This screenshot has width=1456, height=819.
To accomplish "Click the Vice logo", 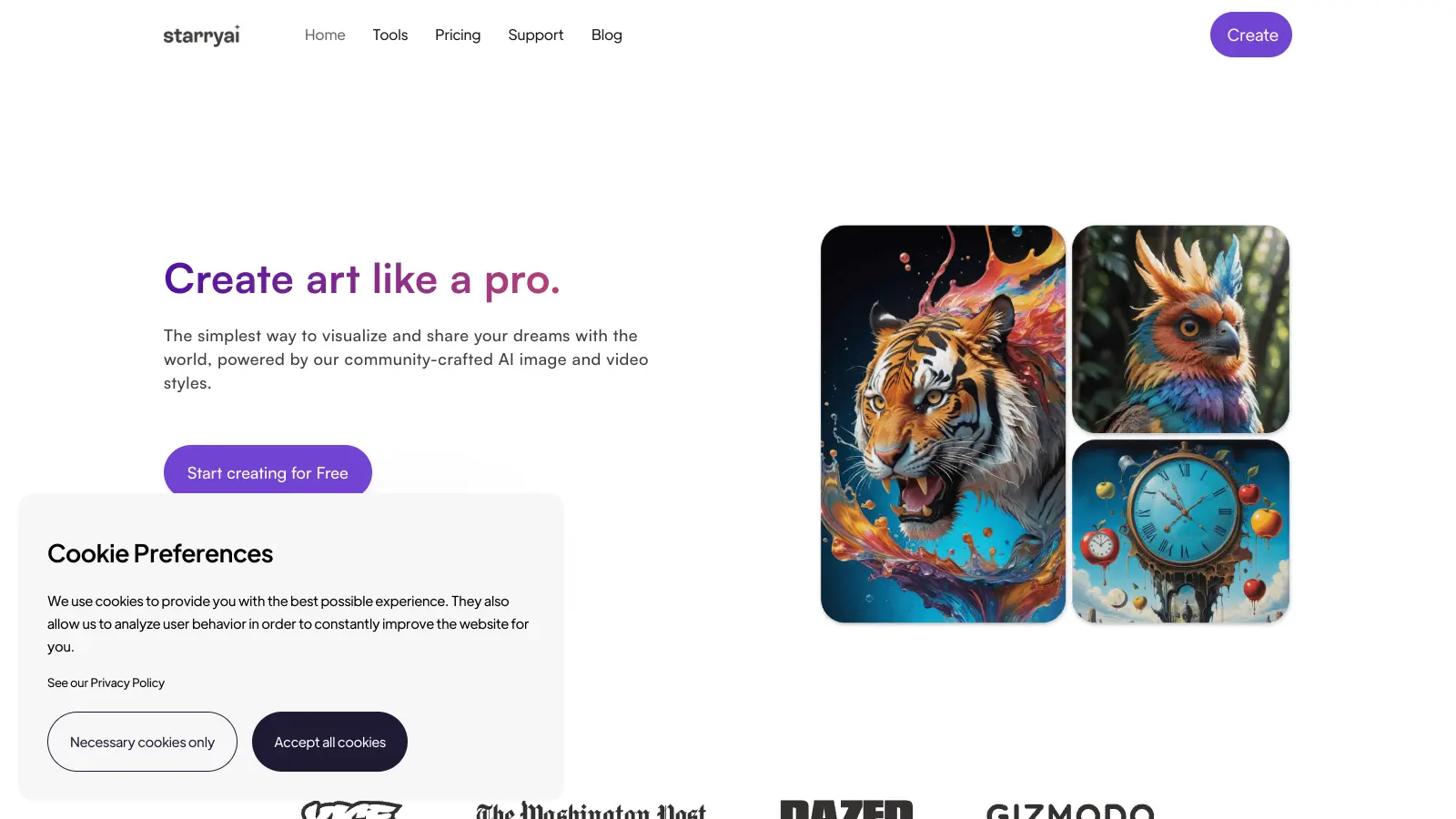I will (x=351, y=809).
